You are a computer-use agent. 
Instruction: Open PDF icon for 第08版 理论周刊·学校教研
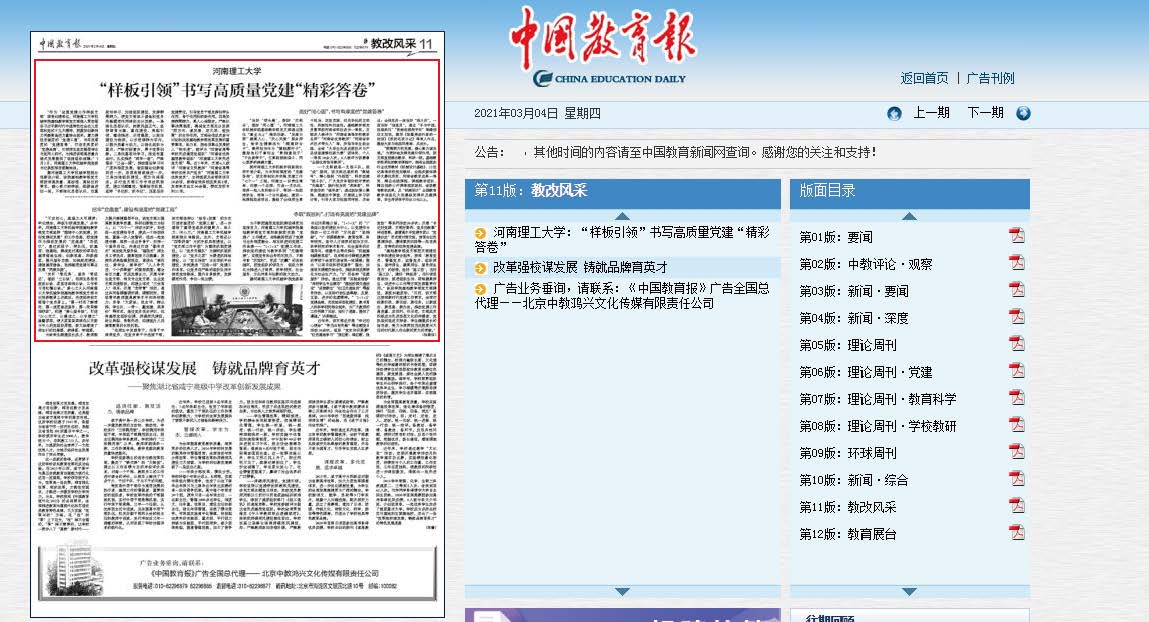pos(1016,425)
